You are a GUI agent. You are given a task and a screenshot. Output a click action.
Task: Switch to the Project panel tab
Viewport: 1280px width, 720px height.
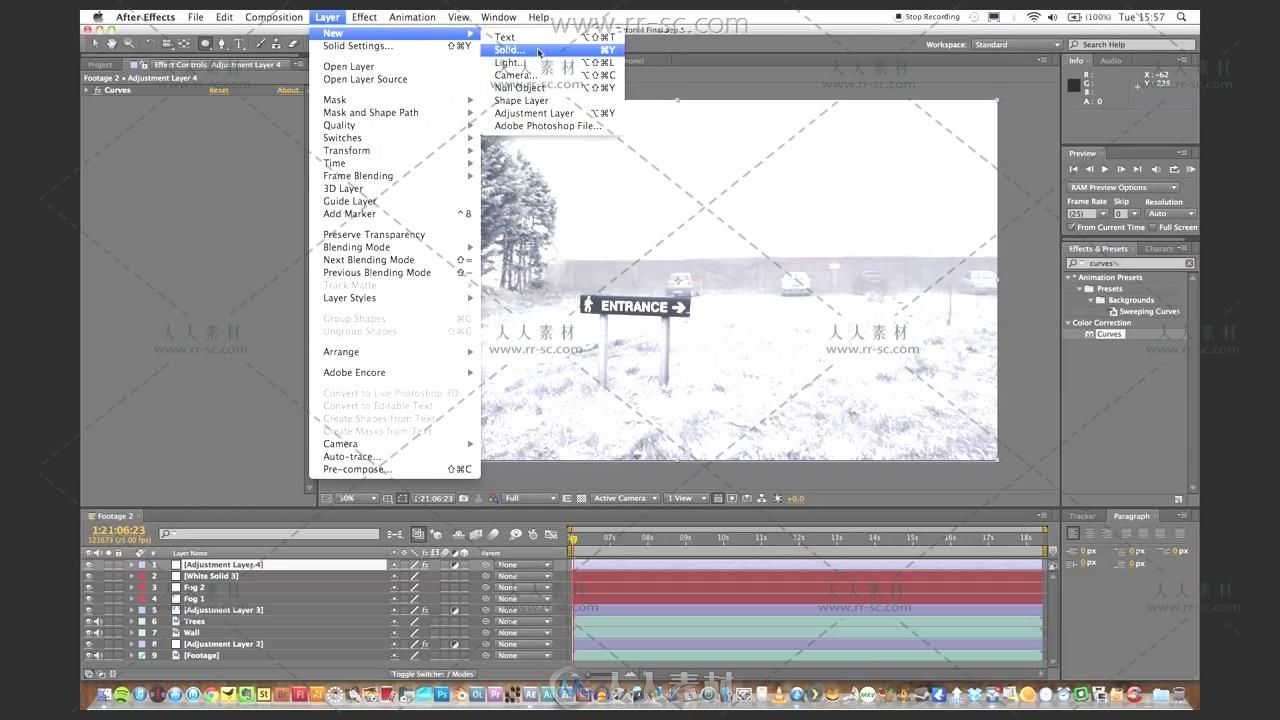coord(100,65)
